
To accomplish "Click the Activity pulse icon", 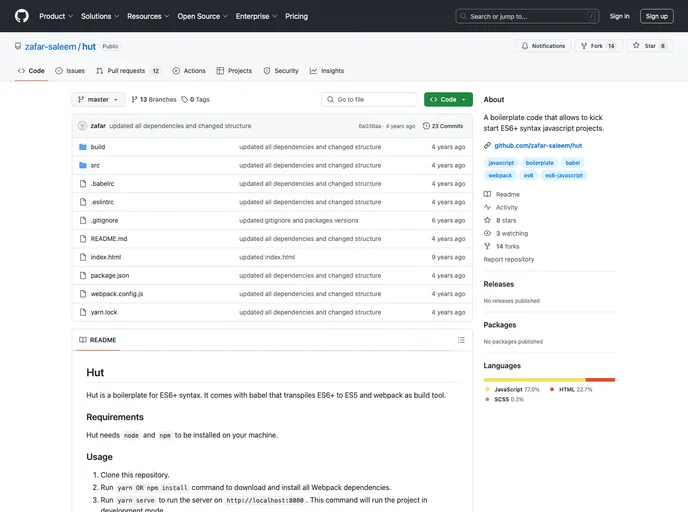I will pyautogui.click(x=488, y=207).
